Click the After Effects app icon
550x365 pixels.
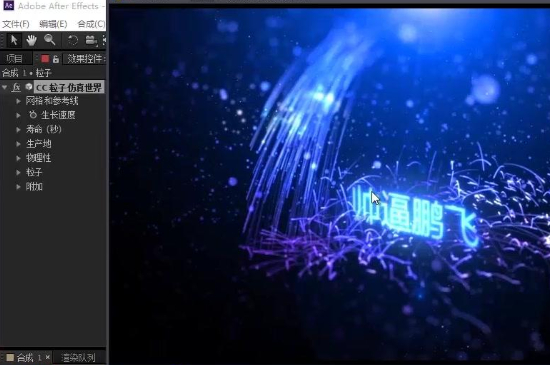point(9,6)
